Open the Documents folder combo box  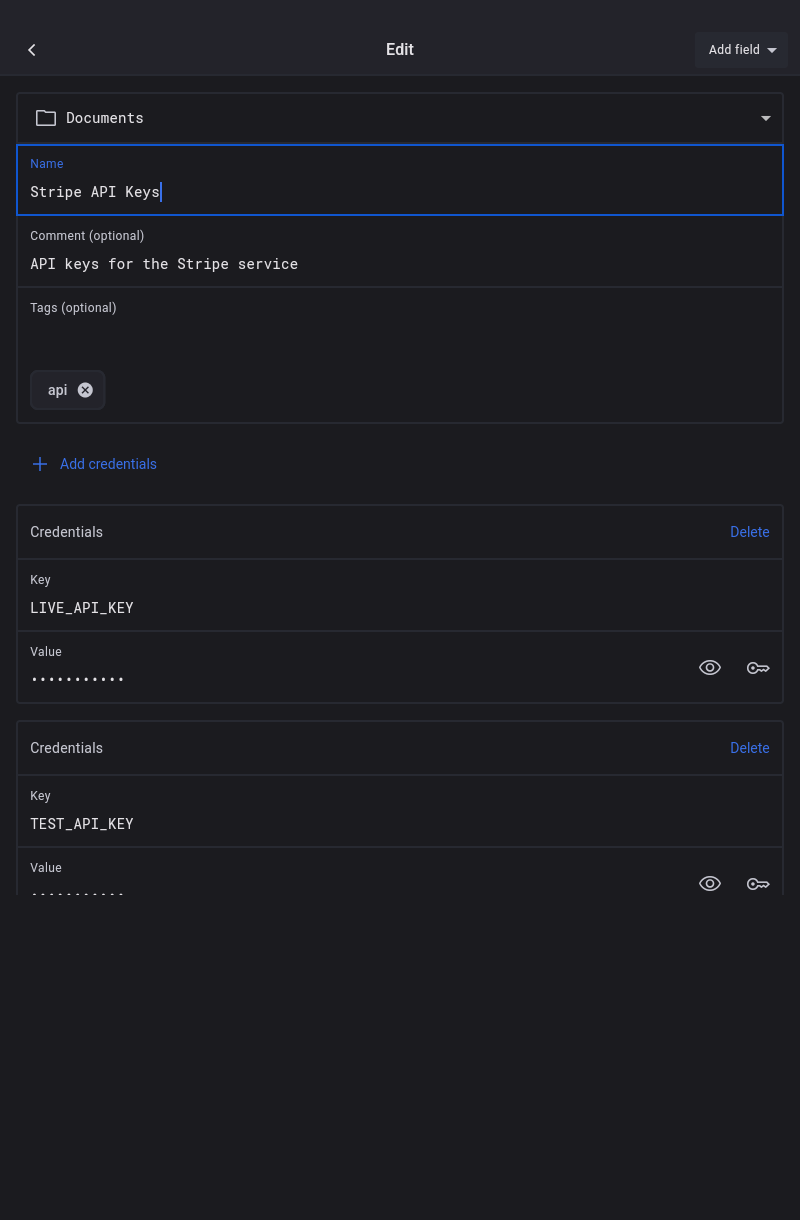[x=400, y=118]
